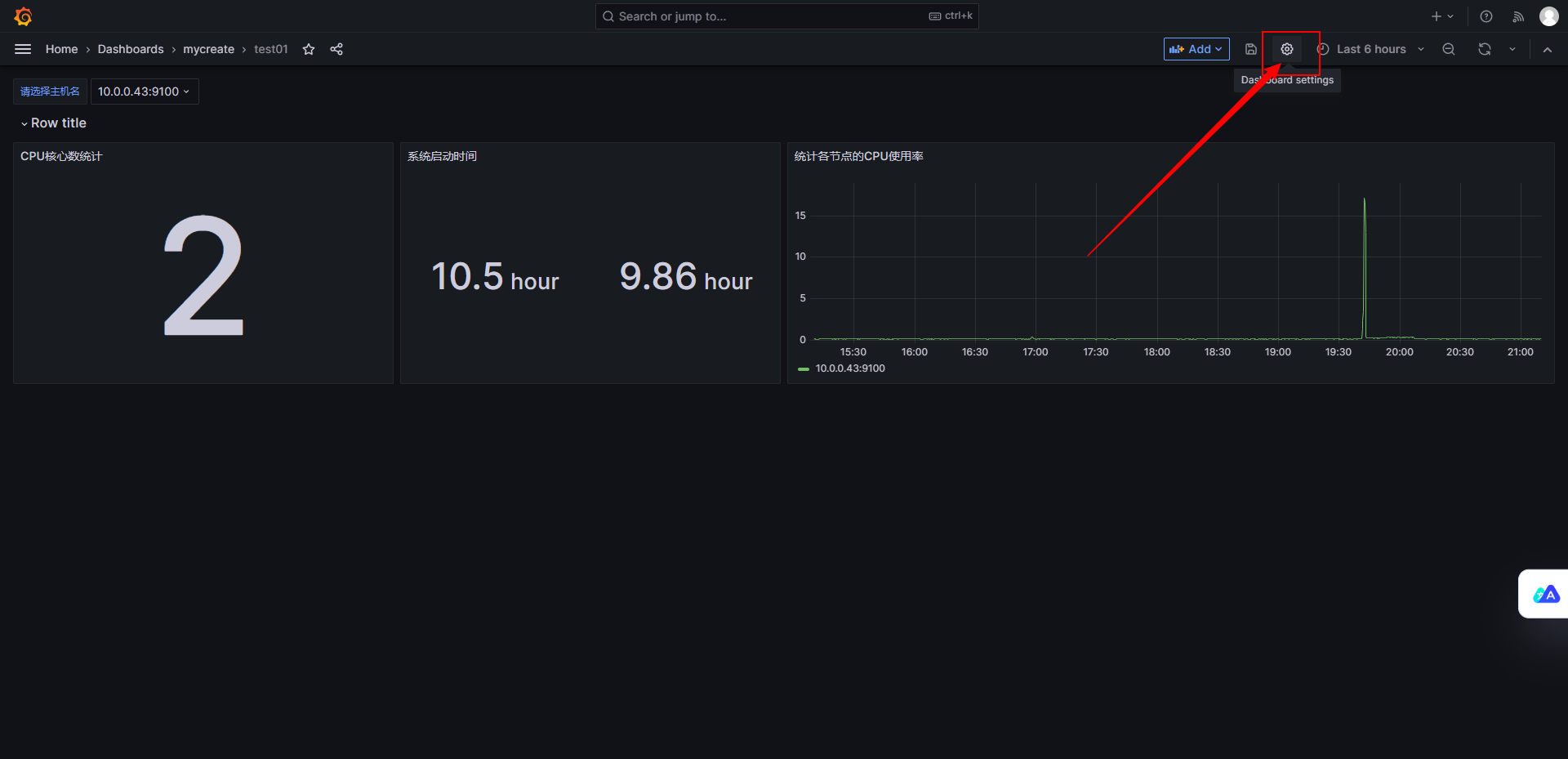The image size is (1568, 759).
Task: Open the mycreate folder breadcrumb
Action: (x=208, y=49)
